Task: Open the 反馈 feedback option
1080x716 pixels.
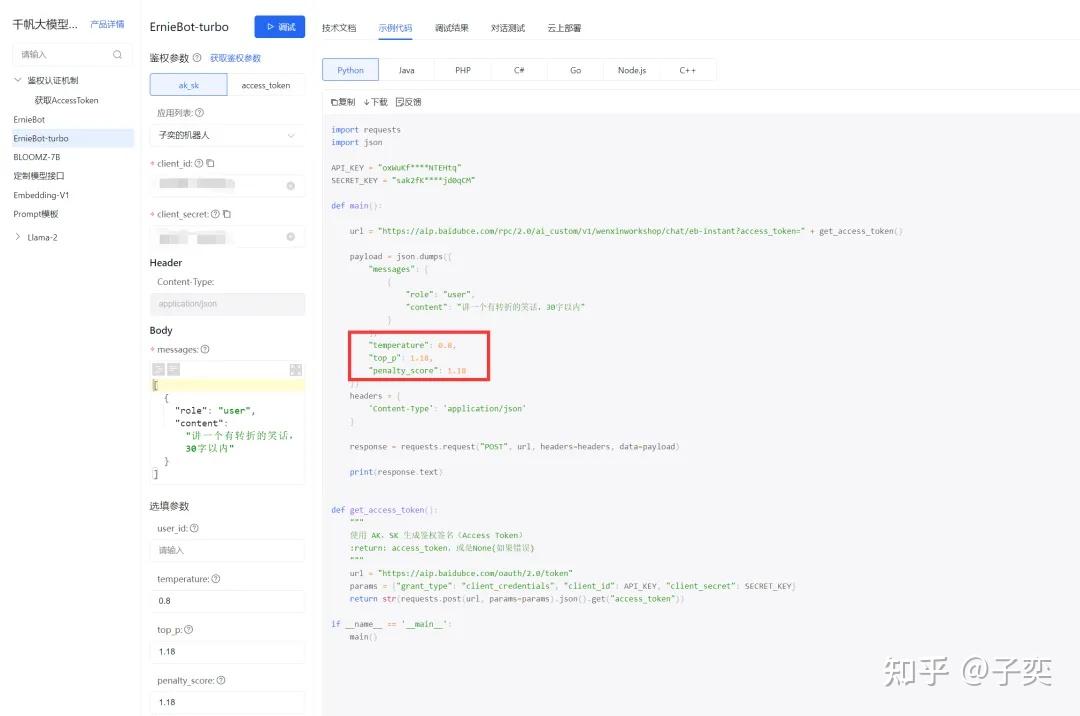Action: pos(408,102)
